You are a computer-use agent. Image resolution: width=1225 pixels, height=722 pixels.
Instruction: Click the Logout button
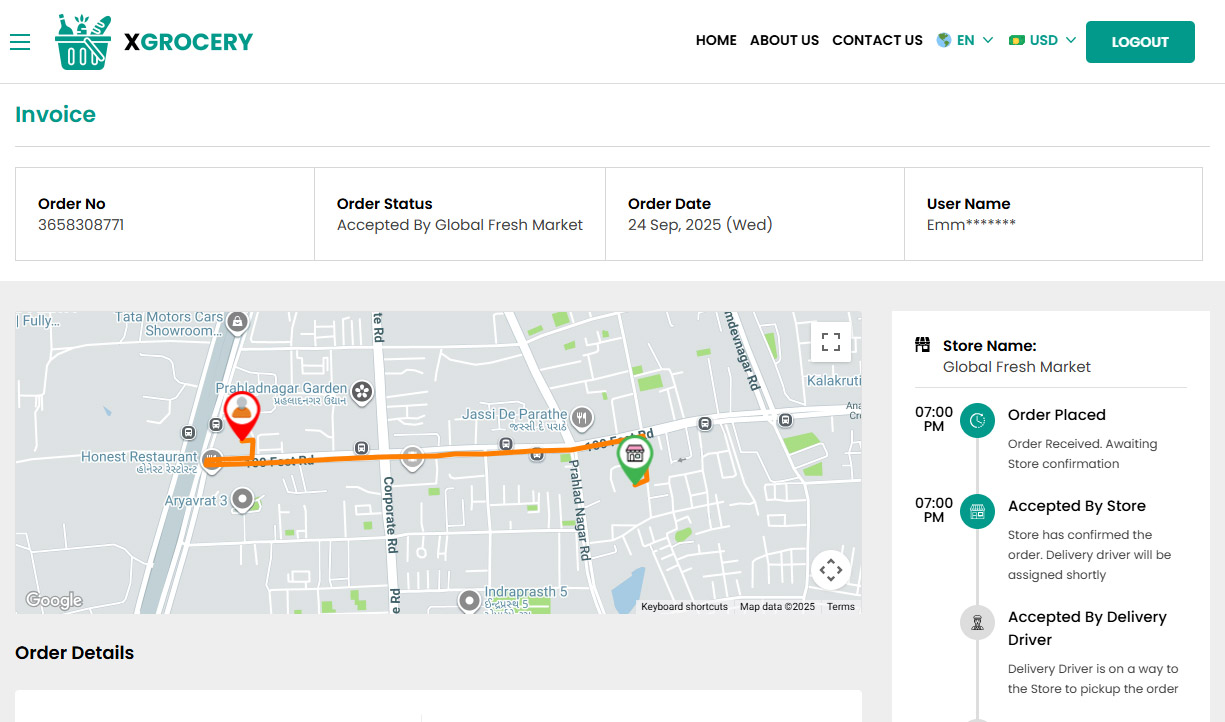pyautogui.click(x=1140, y=42)
